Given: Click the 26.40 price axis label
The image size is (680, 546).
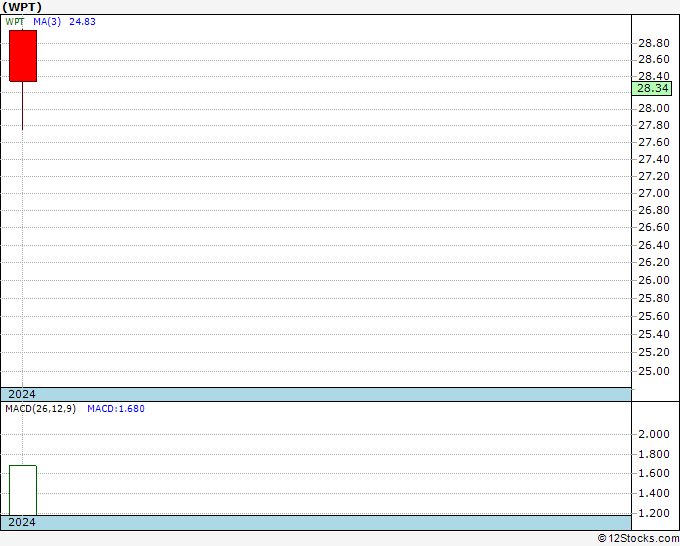Looking at the screenshot, I should pyautogui.click(x=654, y=245).
